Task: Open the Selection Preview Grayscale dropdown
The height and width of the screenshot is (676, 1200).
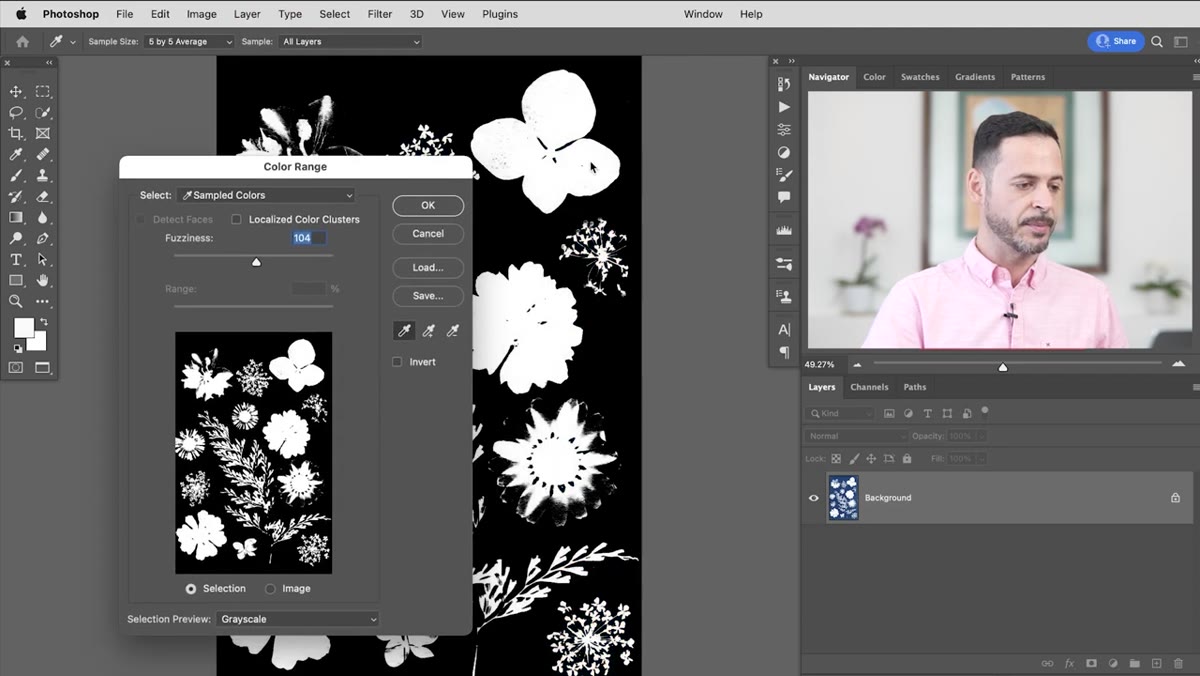Action: [x=298, y=619]
